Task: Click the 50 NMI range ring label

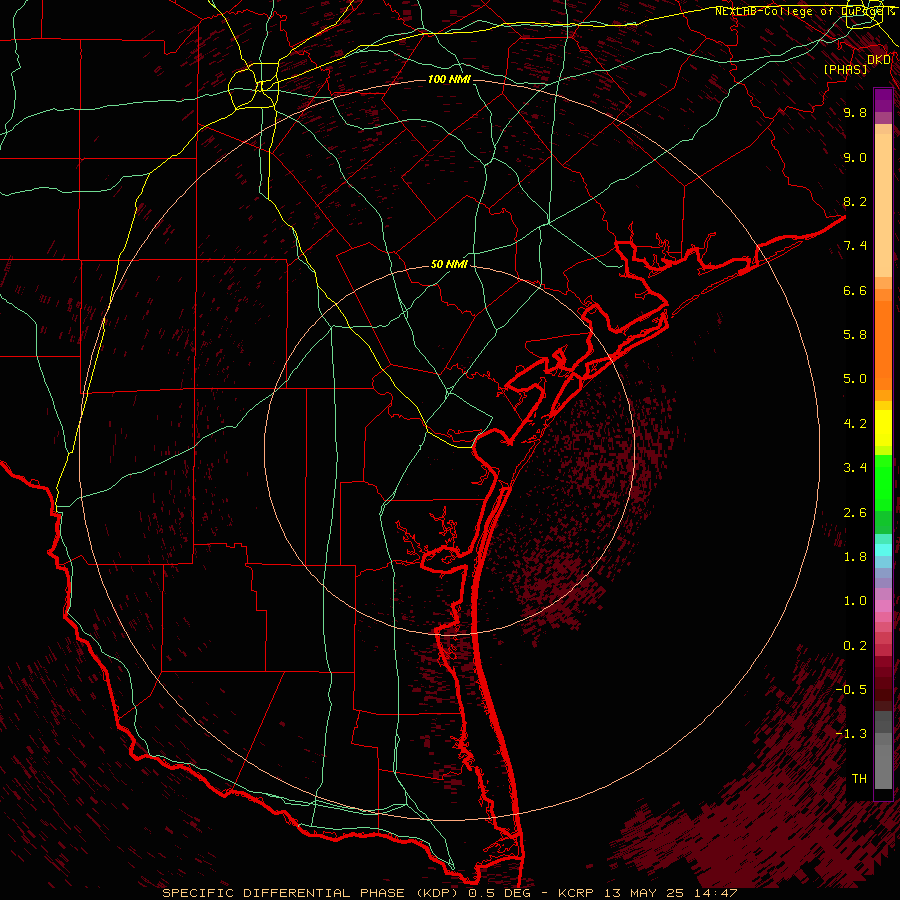Action: point(449,265)
